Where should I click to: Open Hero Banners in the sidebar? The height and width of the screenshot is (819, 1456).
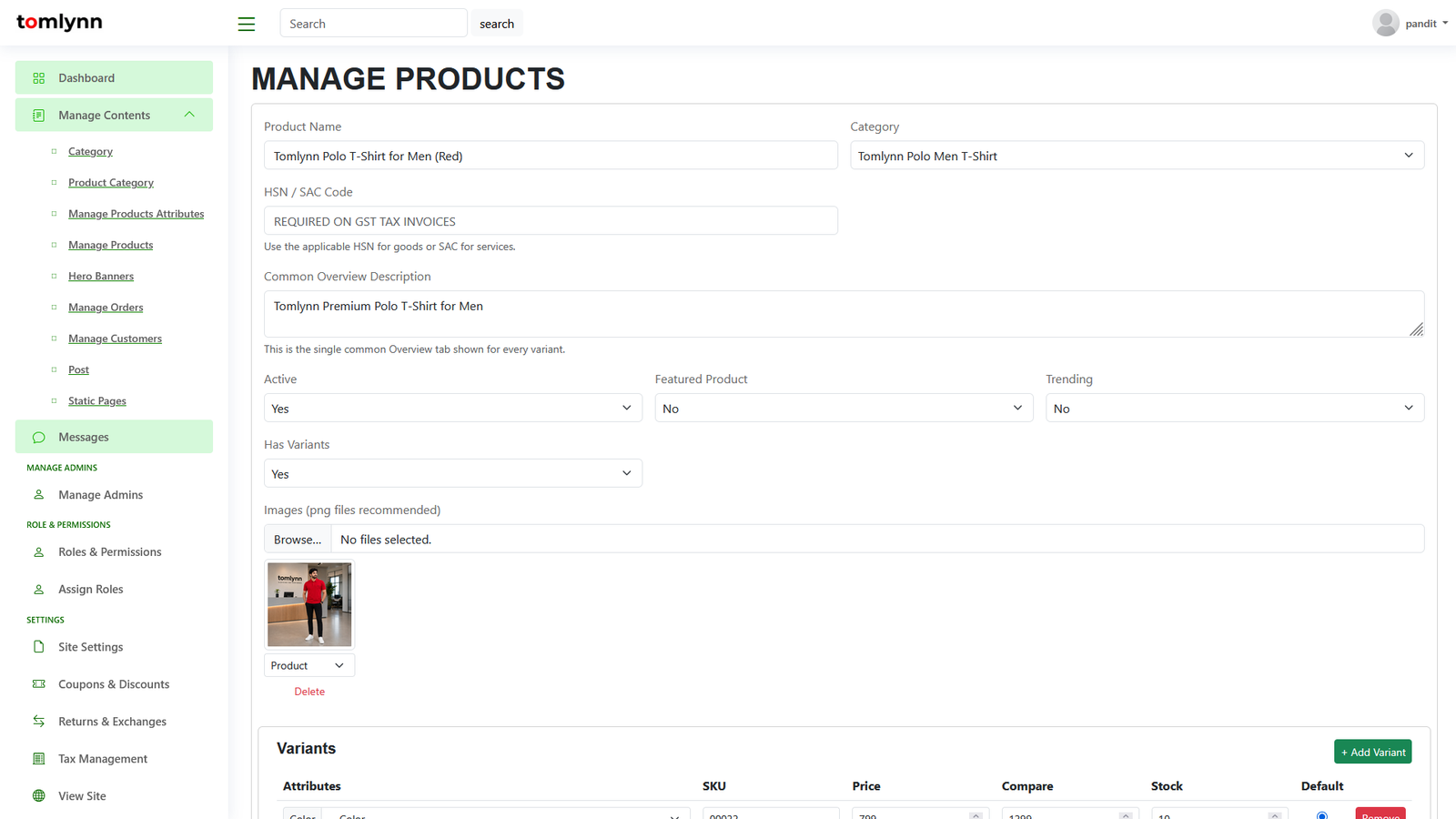click(x=101, y=277)
